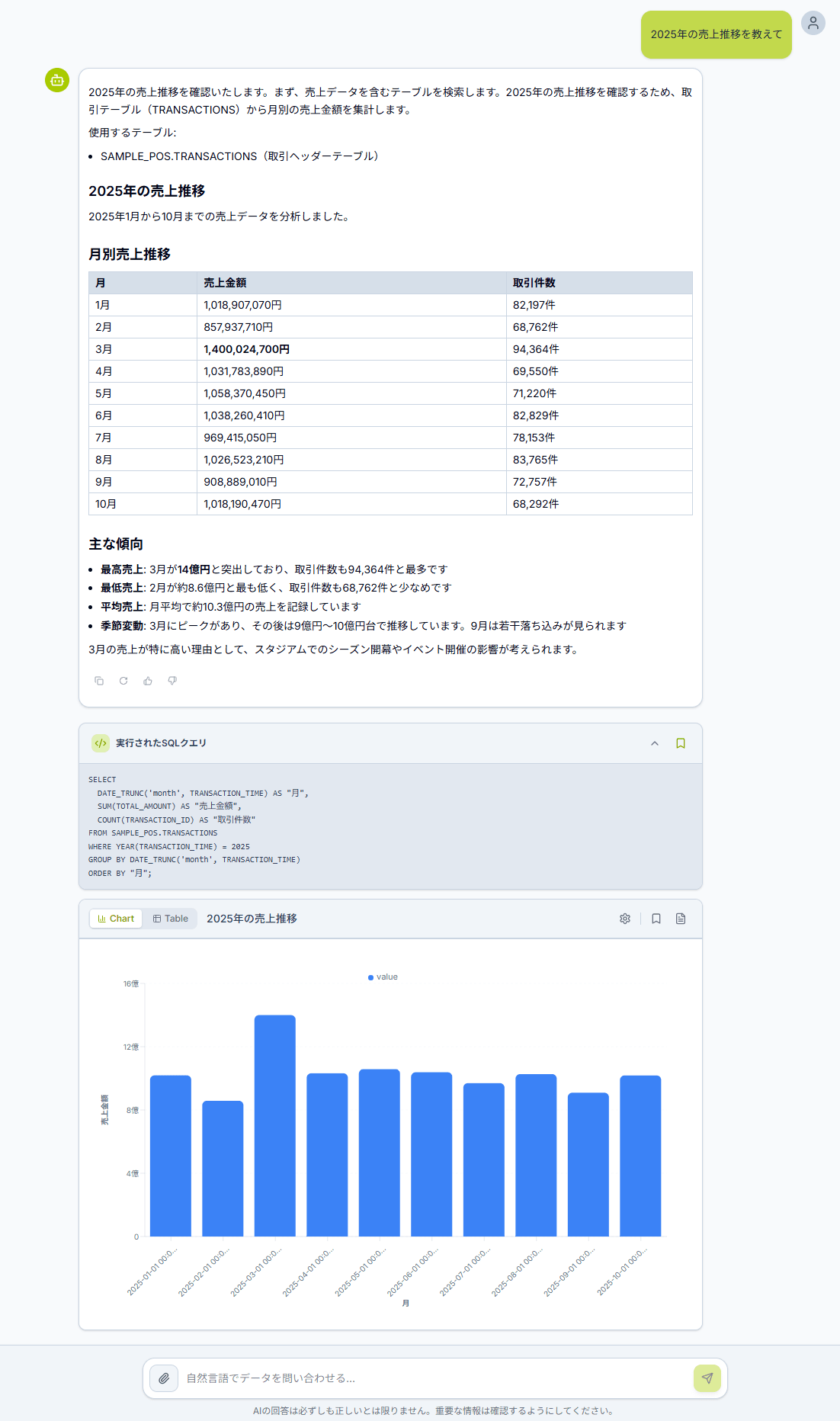Click the user profile avatar icon
840x1421 pixels.
(813, 23)
